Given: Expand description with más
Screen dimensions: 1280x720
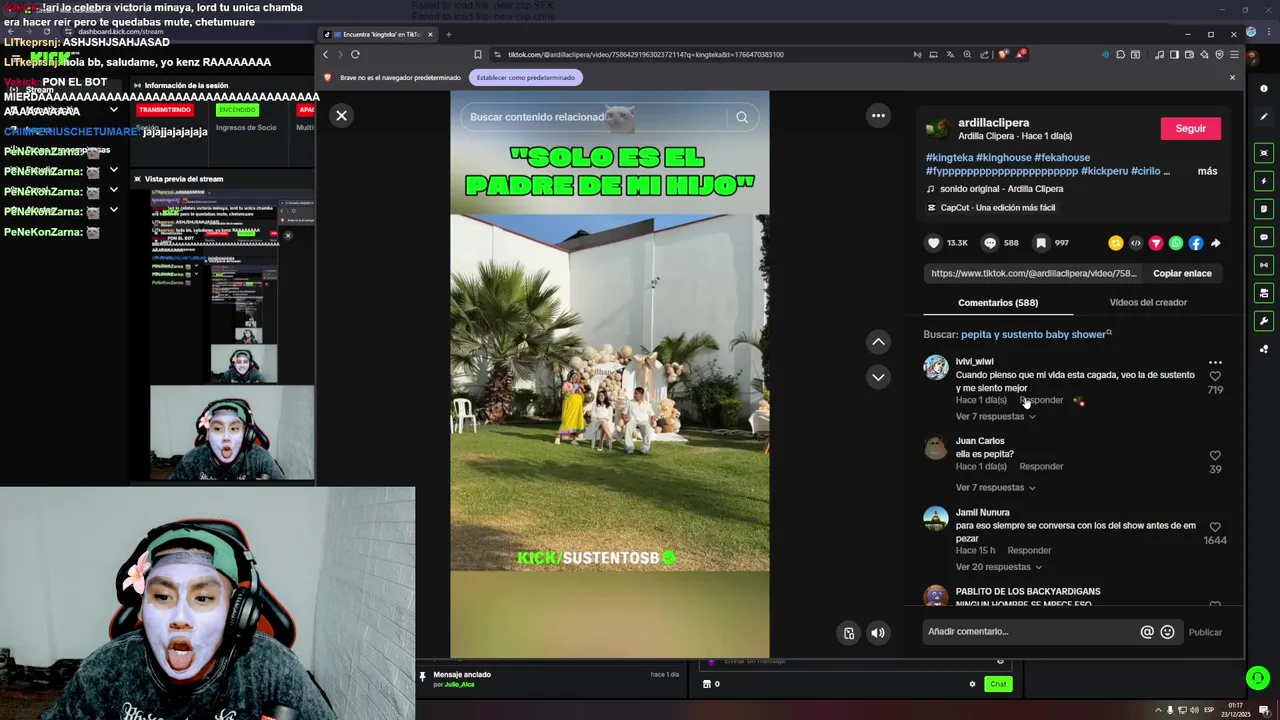Looking at the screenshot, I should [x=1207, y=171].
